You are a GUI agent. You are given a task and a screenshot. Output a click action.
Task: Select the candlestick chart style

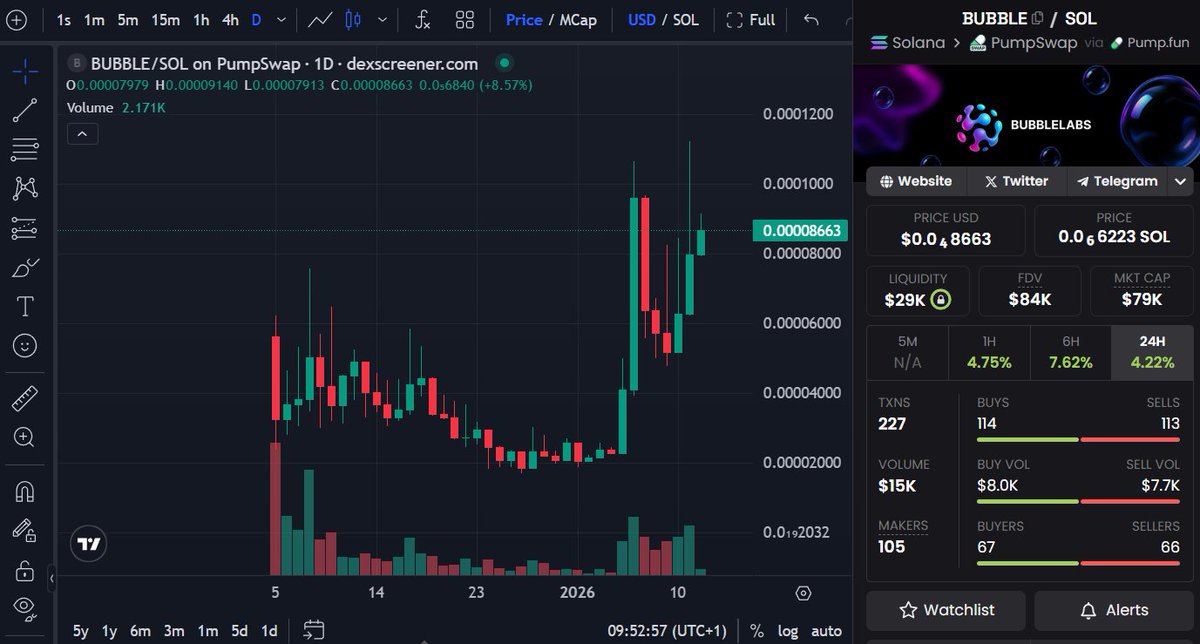(352, 19)
